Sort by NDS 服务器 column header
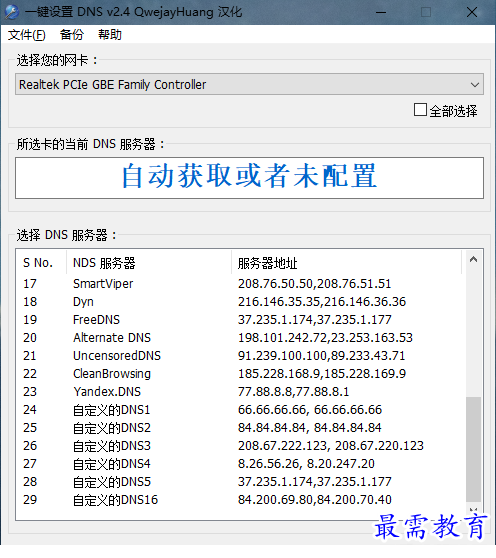The height and width of the screenshot is (558, 496). pyautogui.click(x=149, y=263)
